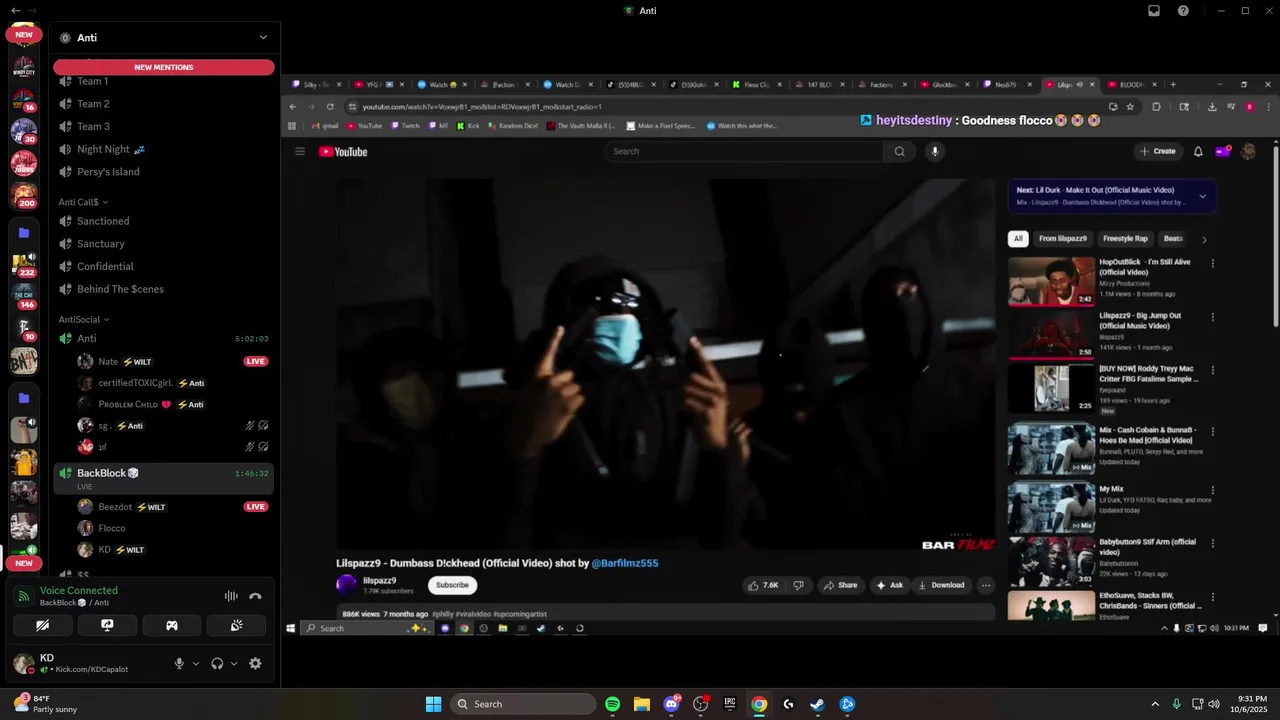Screen dimensions: 1280x720
Task: Select the From lilspazz9 filter chip
Action: [x=1063, y=239]
